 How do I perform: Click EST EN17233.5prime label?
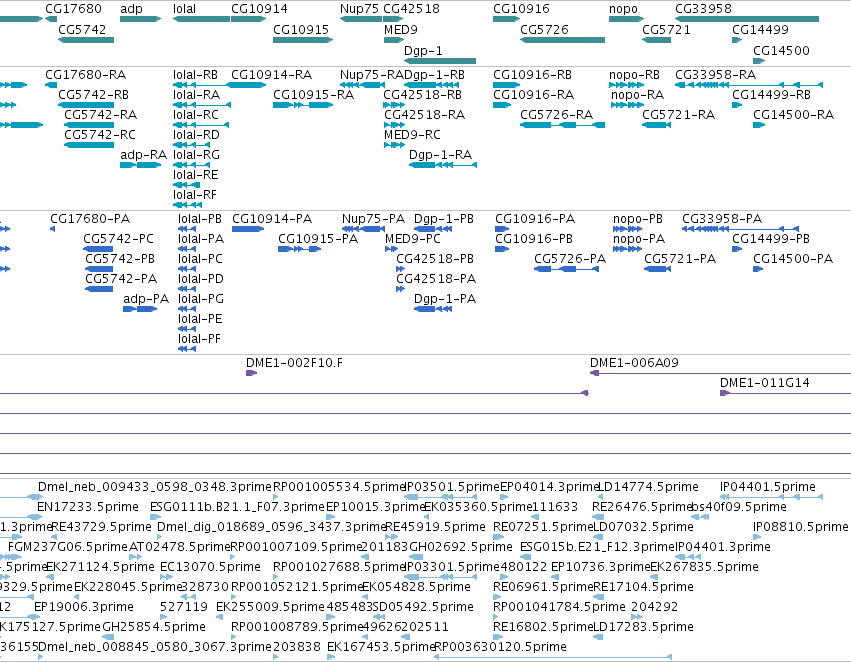[88, 507]
